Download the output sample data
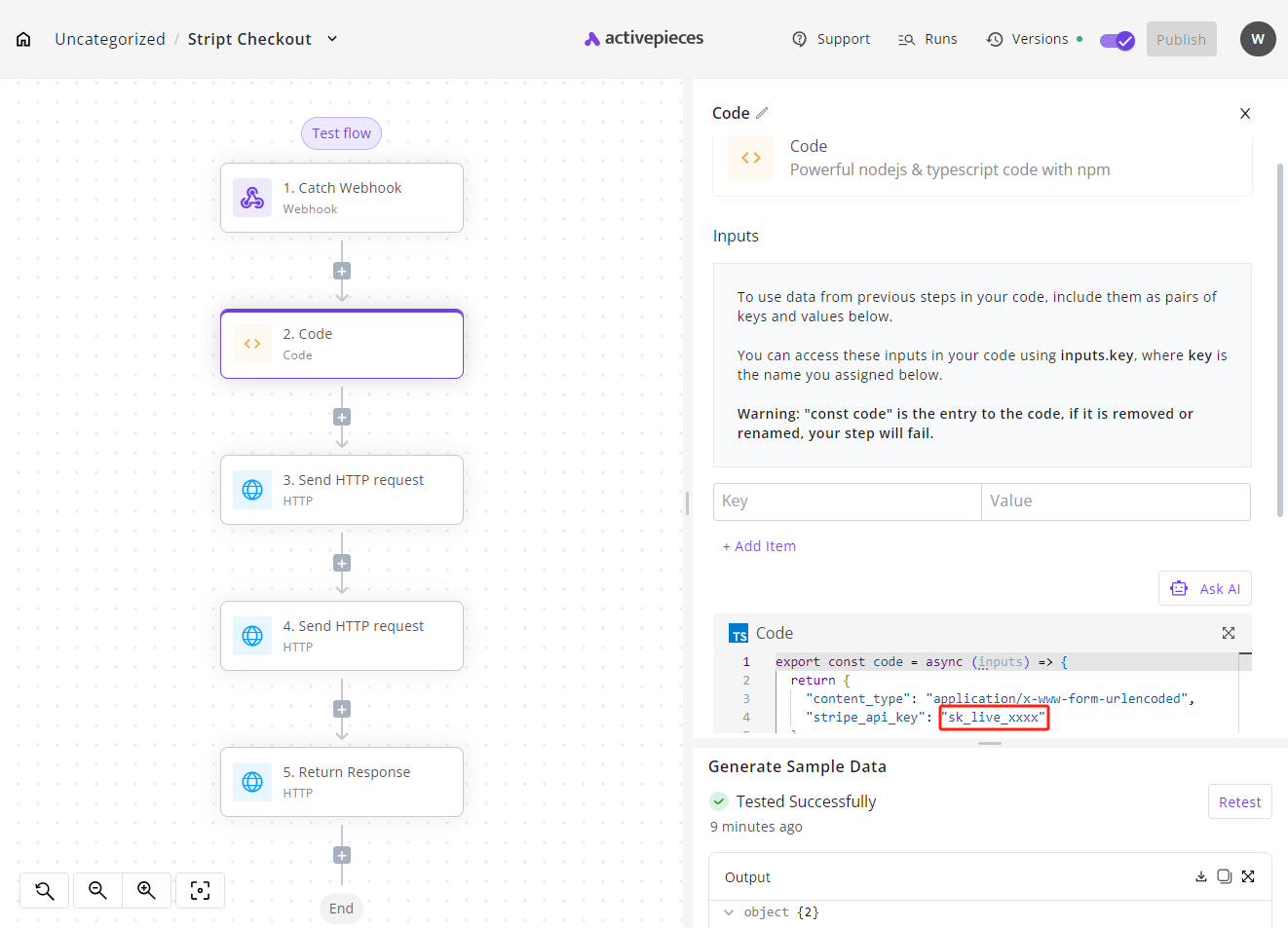The image size is (1288, 928). coord(1201,876)
